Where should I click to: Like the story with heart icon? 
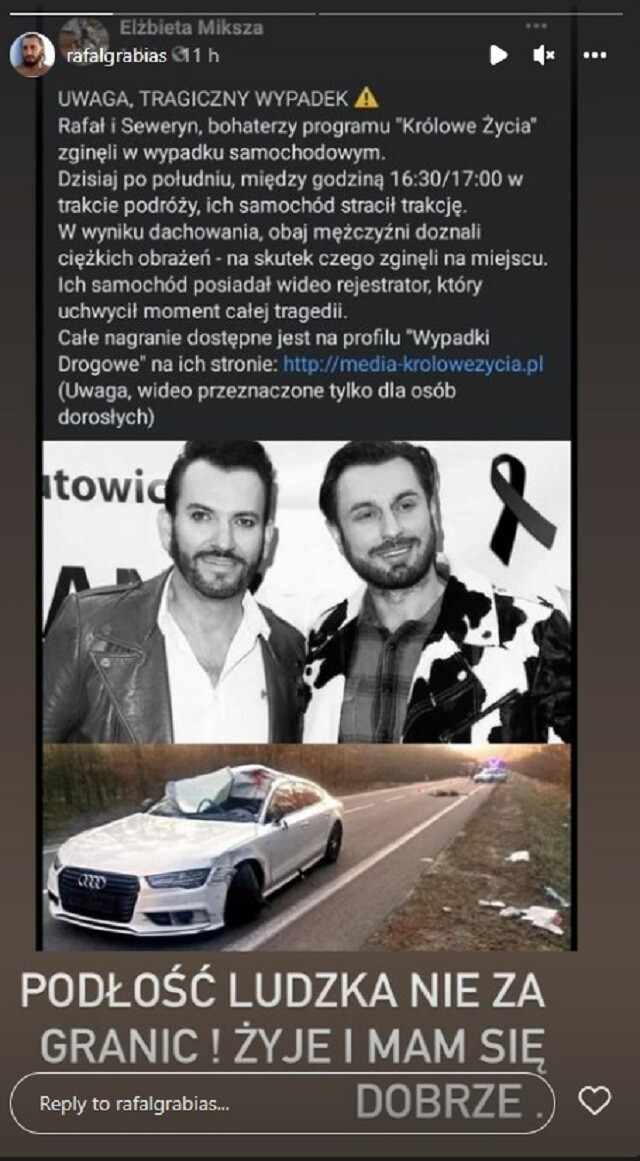coord(594,1100)
